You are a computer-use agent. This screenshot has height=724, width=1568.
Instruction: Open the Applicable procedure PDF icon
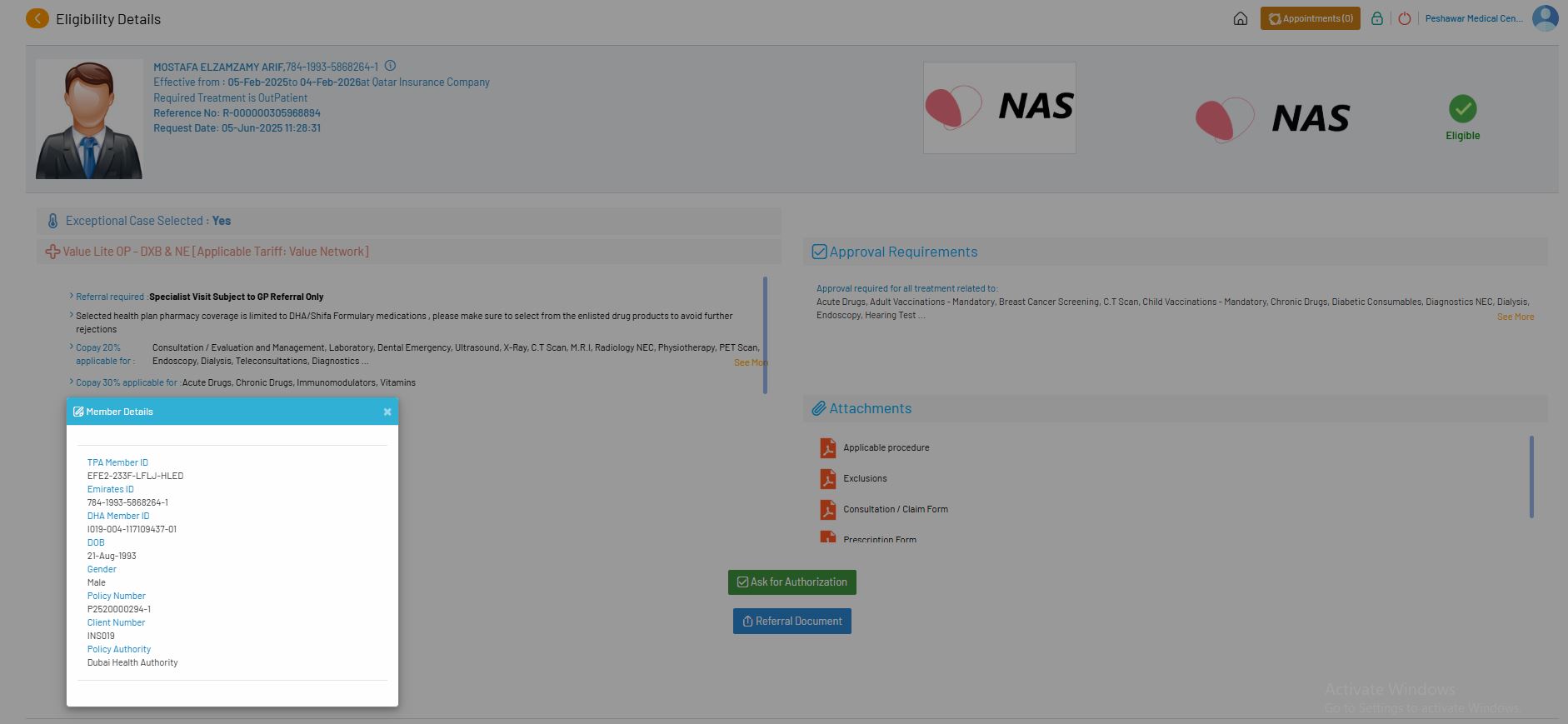[x=827, y=448]
